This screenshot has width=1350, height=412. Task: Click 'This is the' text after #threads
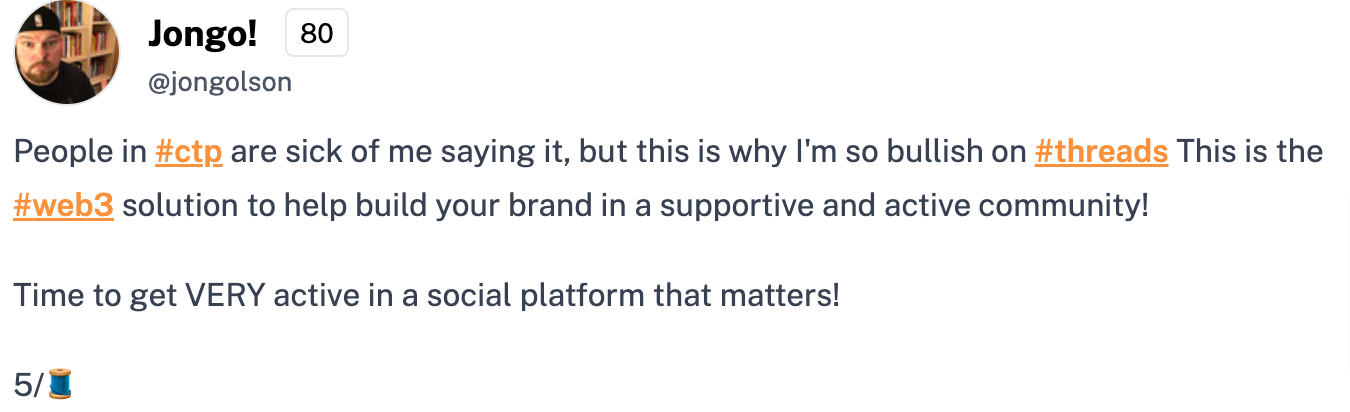tap(1250, 152)
